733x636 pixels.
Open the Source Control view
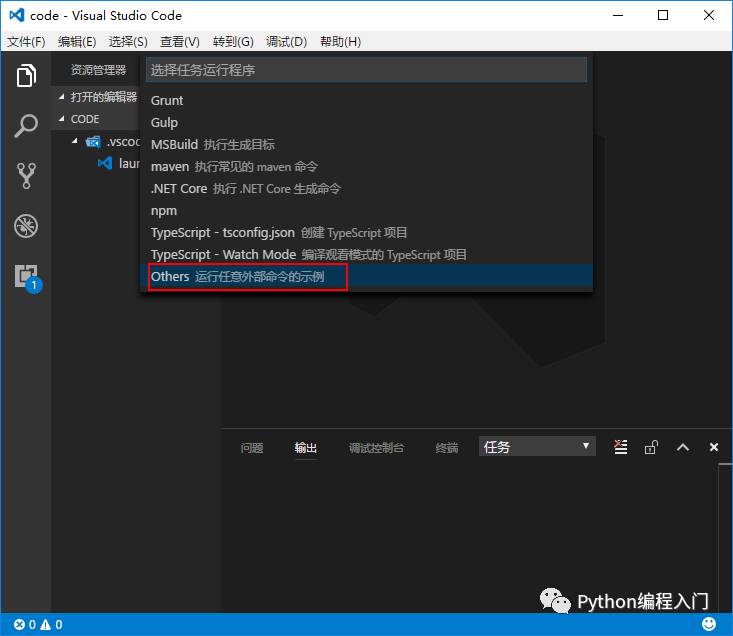click(x=26, y=176)
